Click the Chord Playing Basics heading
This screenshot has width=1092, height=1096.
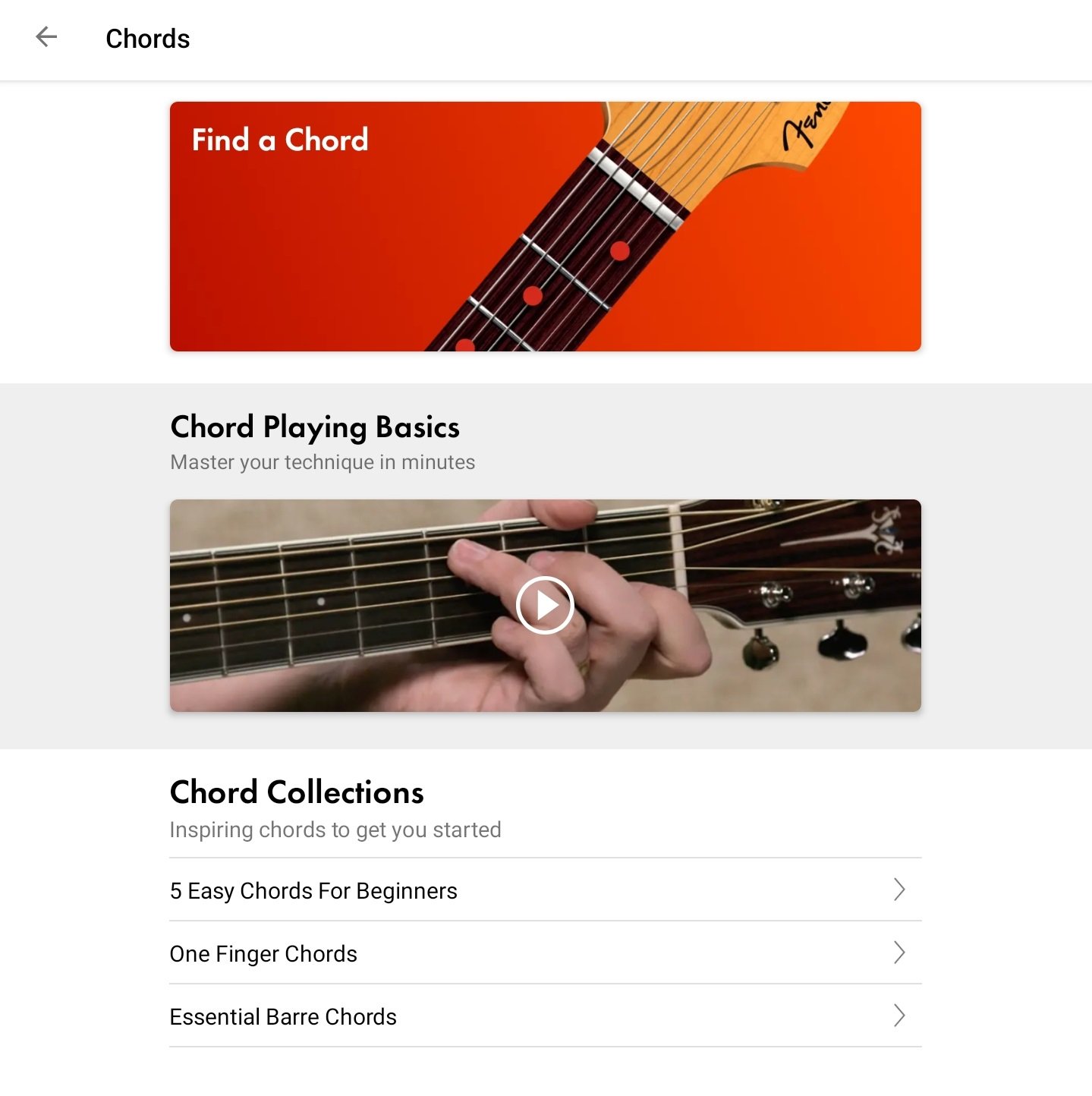315,427
